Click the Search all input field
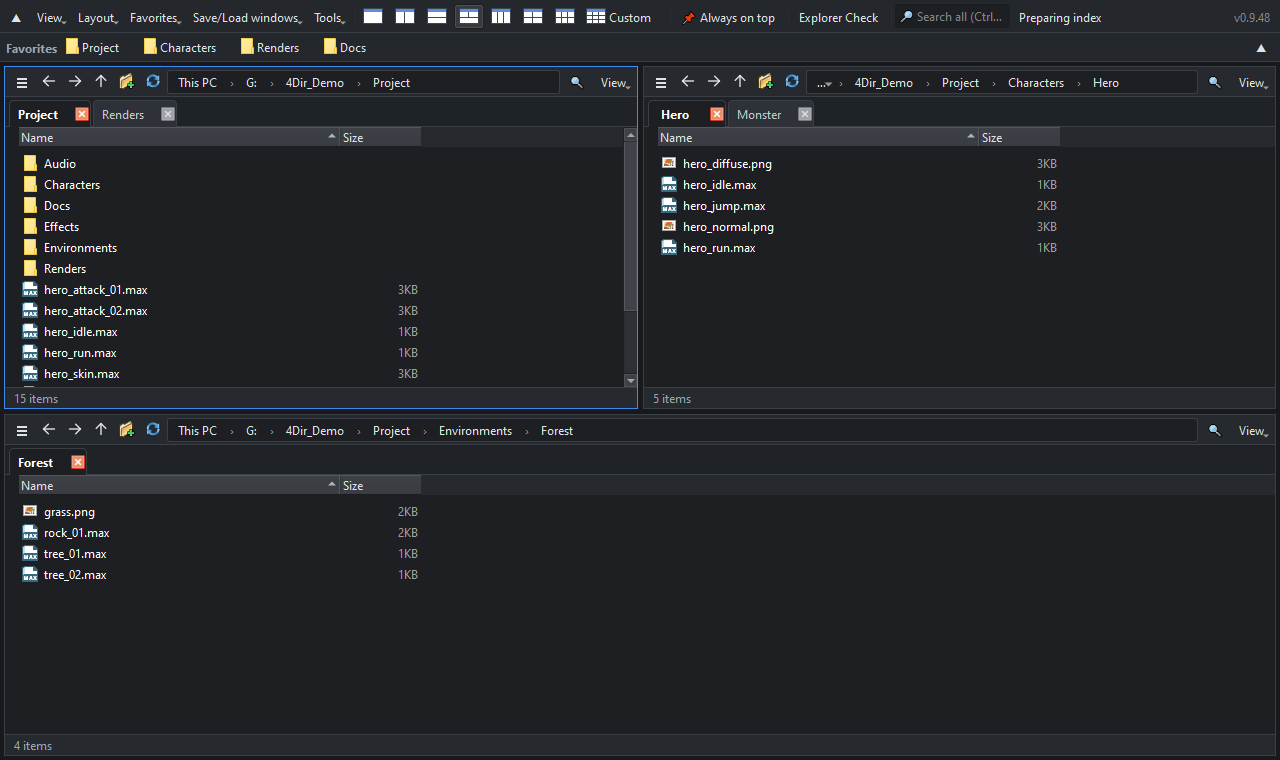Screen dimensions: 1280x760 (x=952, y=17)
